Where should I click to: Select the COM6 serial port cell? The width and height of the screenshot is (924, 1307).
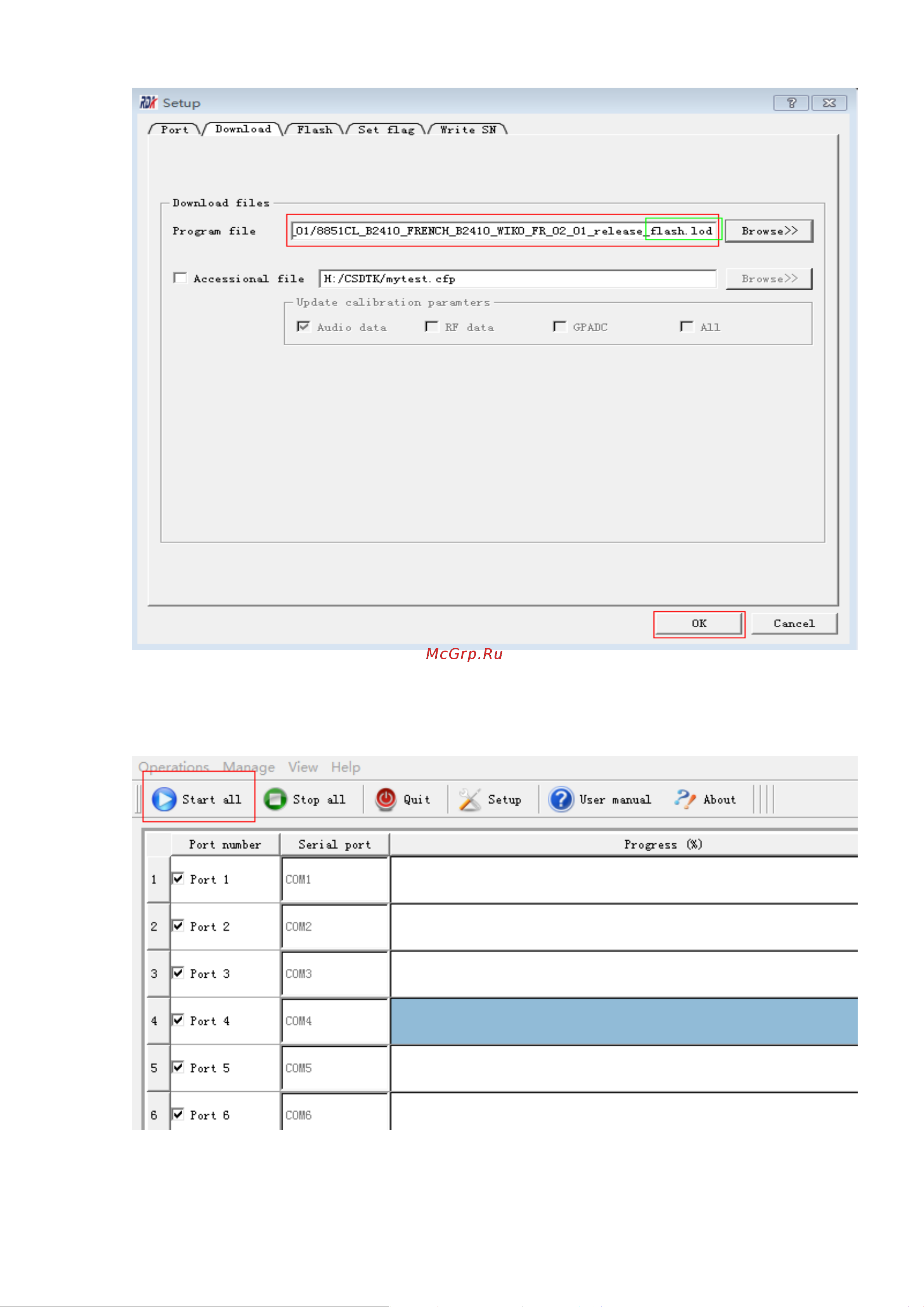tap(335, 1111)
